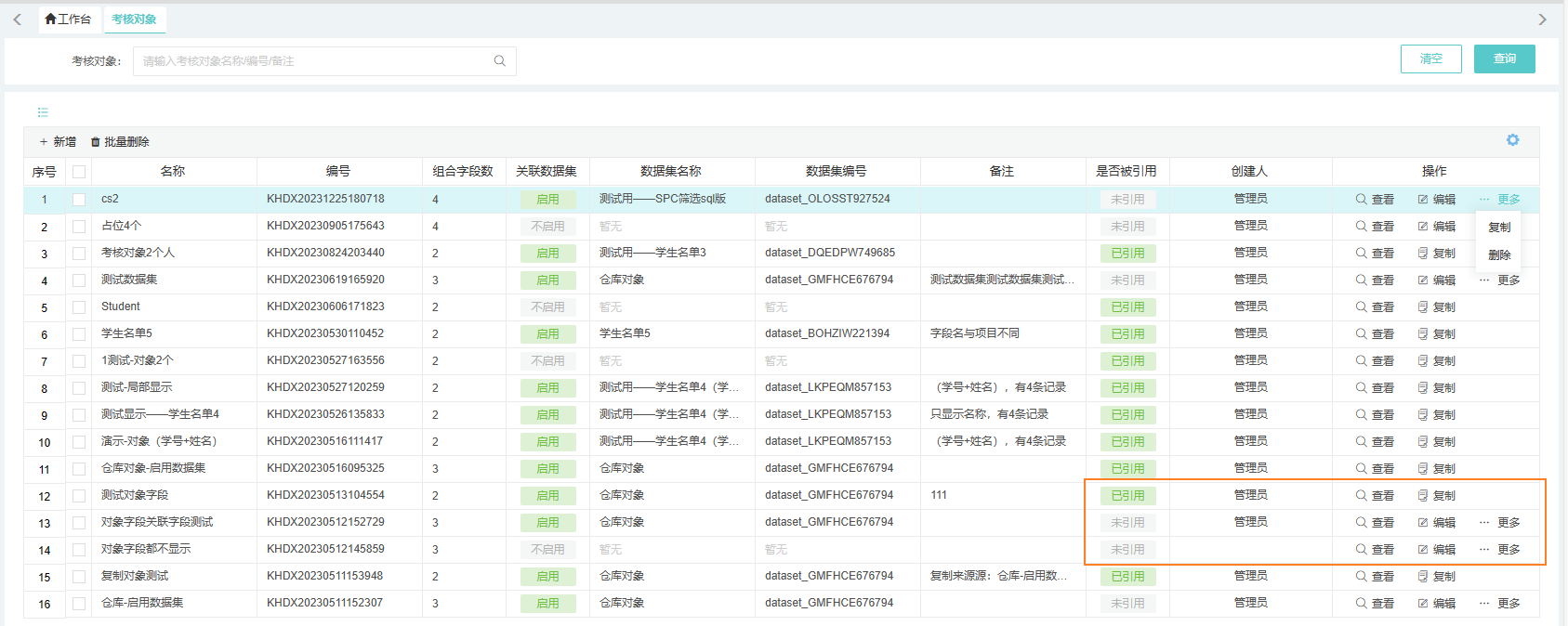Viewport: 1568px width, 626px height.
Task: Click the 不启用 tag in the Student row
Action: click(x=547, y=307)
